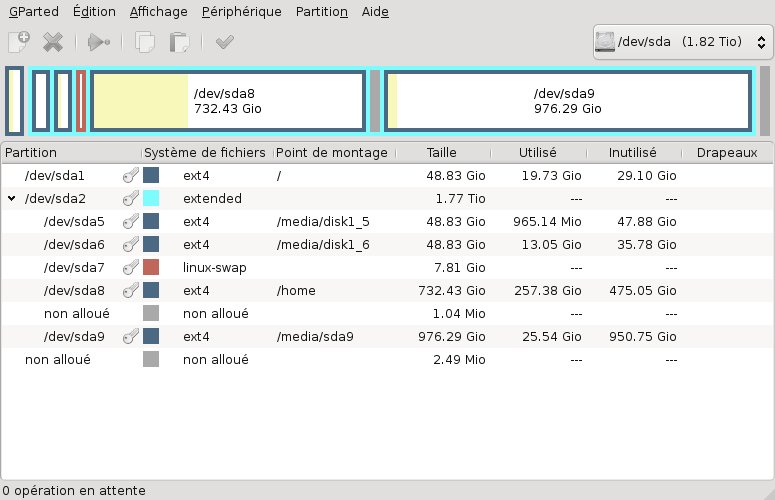This screenshot has width=775, height=500.
Task: Select the /dev/sda2 row
Action: pyautogui.click(x=387, y=199)
